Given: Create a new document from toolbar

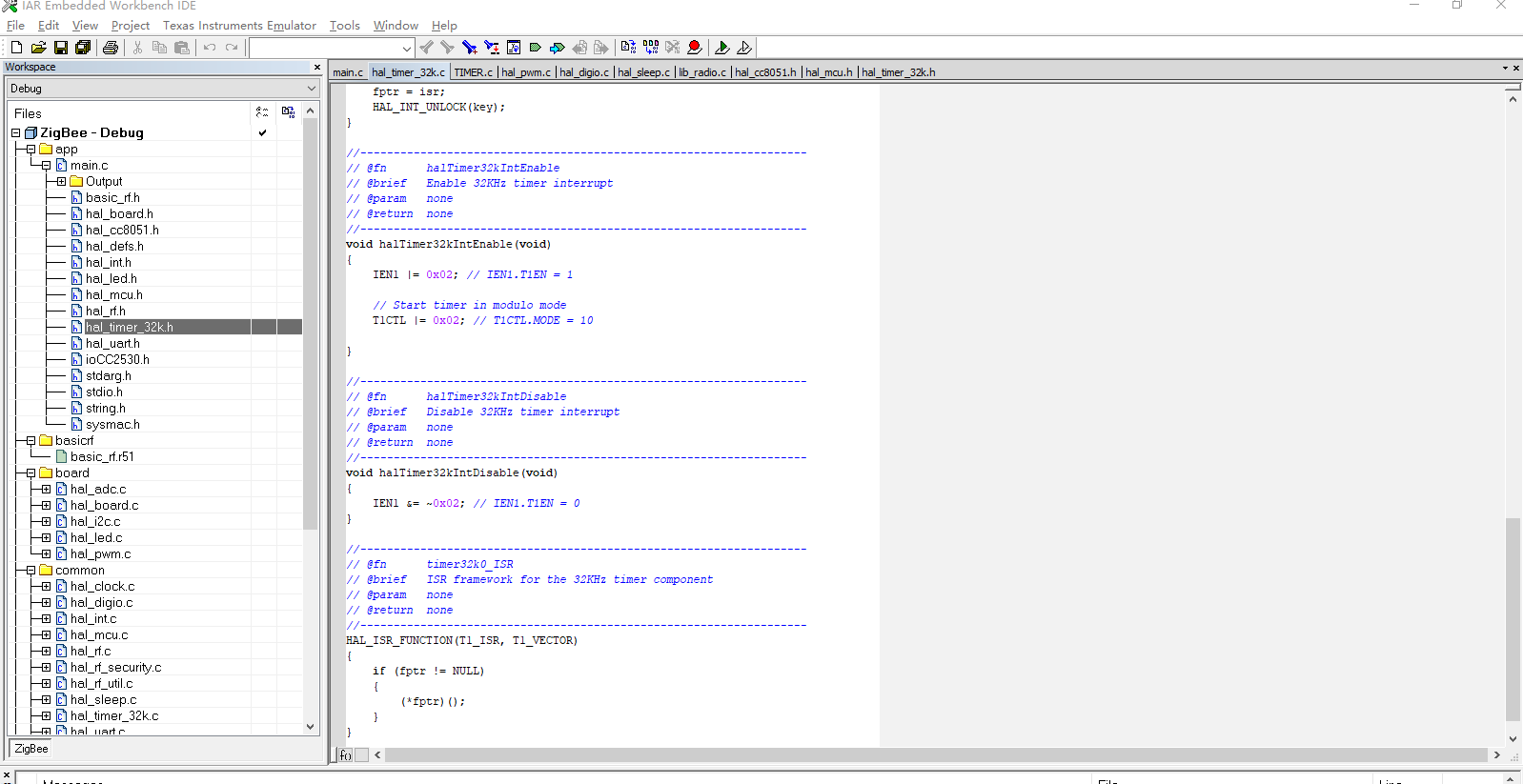Looking at the screenshot, I should [x=16, y=48].
